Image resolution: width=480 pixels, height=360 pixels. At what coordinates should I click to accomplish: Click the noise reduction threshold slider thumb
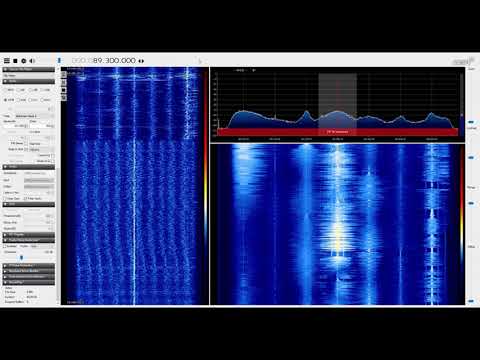(x=22, y=257)
